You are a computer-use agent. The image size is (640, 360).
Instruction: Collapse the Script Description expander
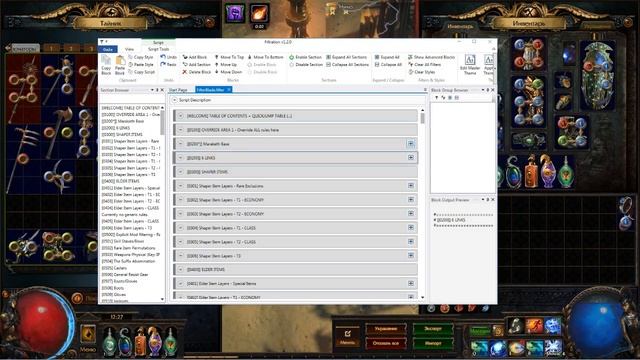point(174,100)
